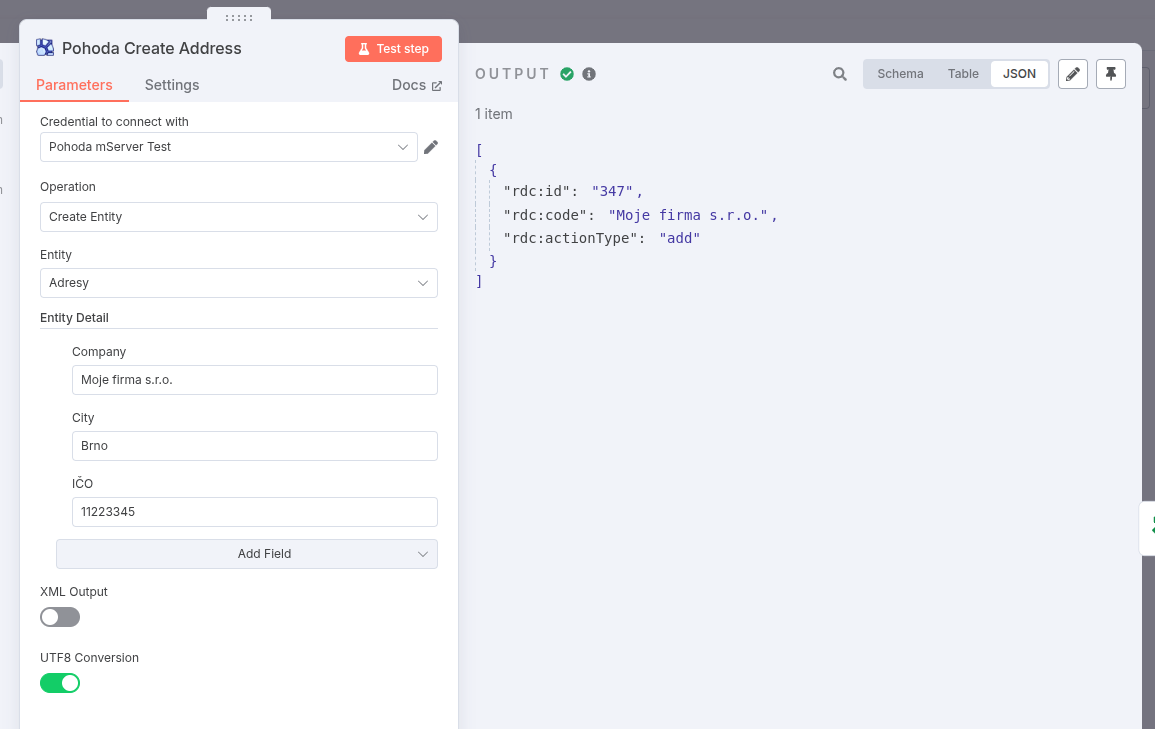Click the "Moje firma s.r.o." JSON value

pyautogui.click(x=688, y=215)
